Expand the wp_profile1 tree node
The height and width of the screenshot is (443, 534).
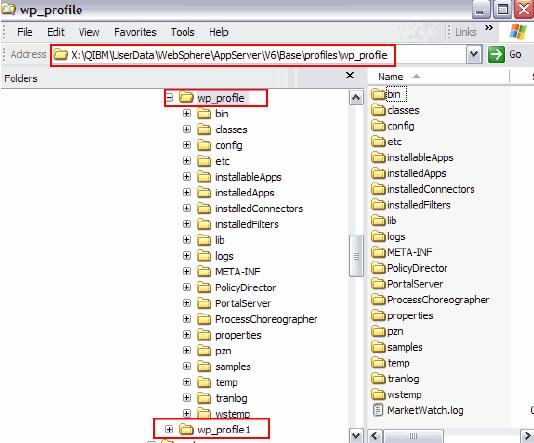(169, 429)
